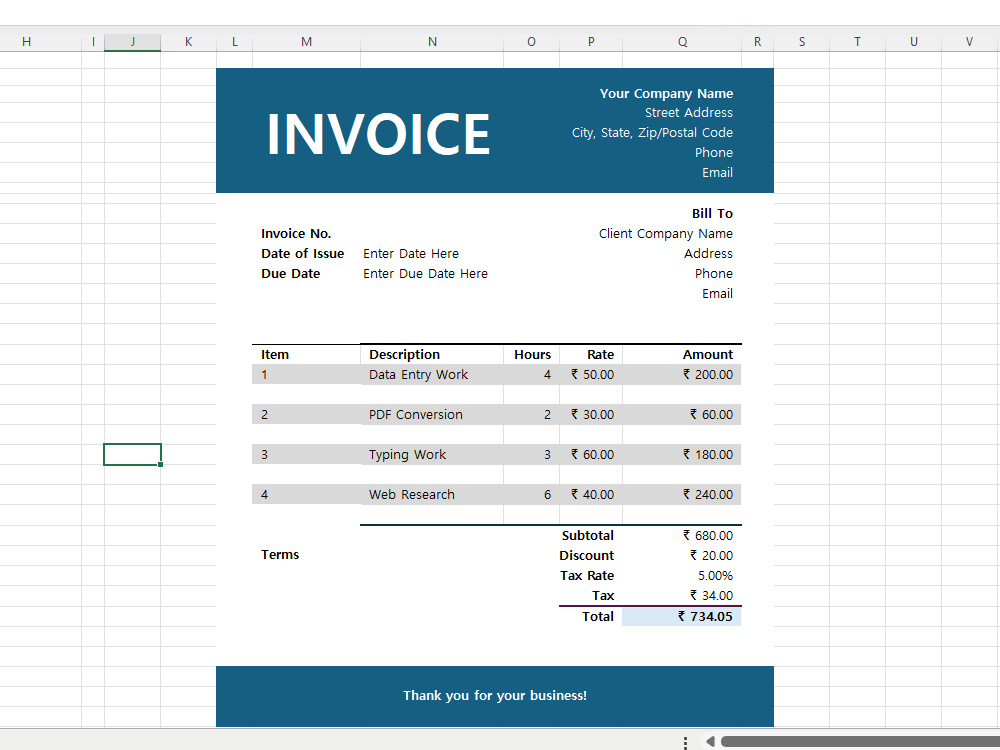Select the Discount value ₹ 20.00
Viewport: 1000px width, 750px height.
(710, 555)
